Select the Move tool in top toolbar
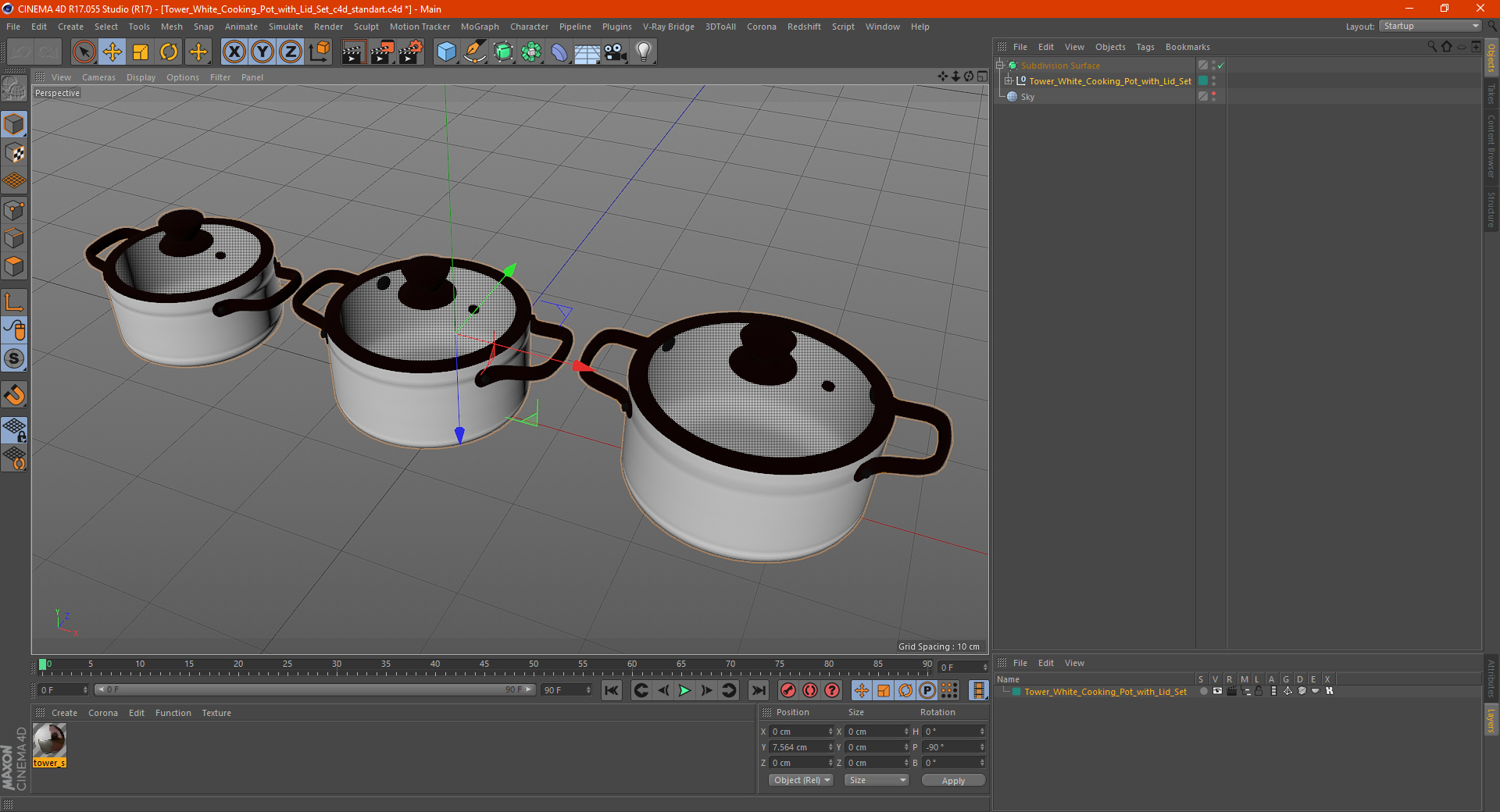This screenshot has height=812, width=1500. pos(112,52)
